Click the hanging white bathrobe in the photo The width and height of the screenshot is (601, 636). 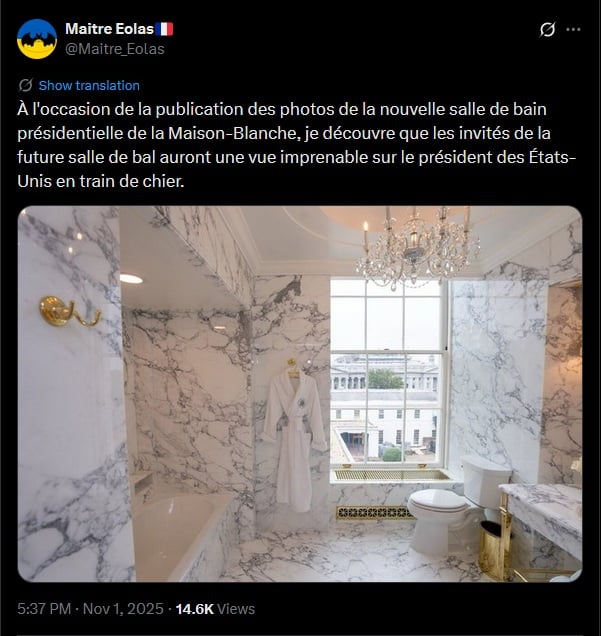point(294,436)
